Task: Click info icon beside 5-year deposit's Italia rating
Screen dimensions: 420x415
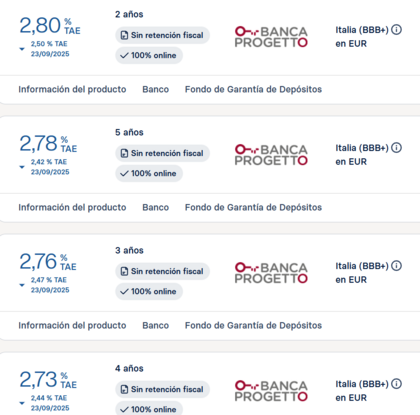Action: pos(396,148)
